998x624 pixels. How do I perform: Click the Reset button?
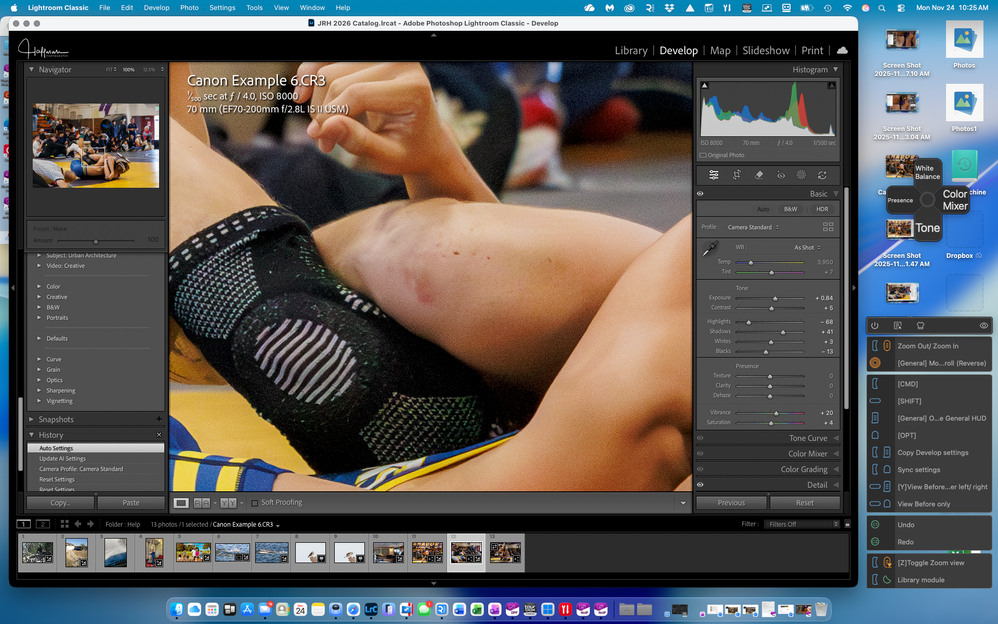coord(804,503)
